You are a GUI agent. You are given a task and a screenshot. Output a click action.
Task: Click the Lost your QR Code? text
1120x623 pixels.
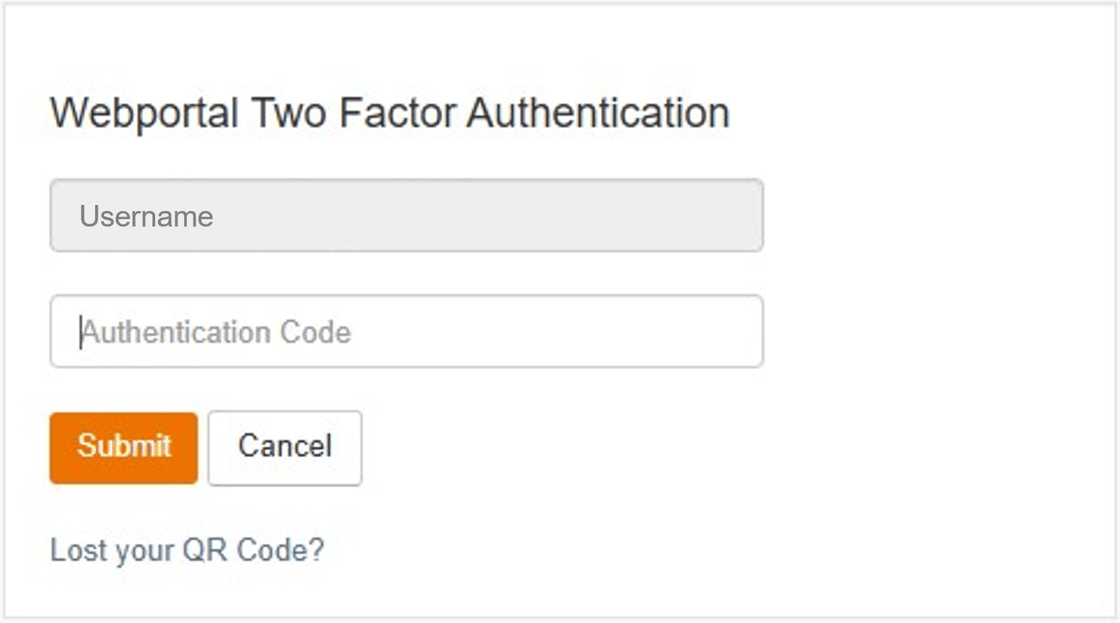pyautogui.click(x=187, y=550)
